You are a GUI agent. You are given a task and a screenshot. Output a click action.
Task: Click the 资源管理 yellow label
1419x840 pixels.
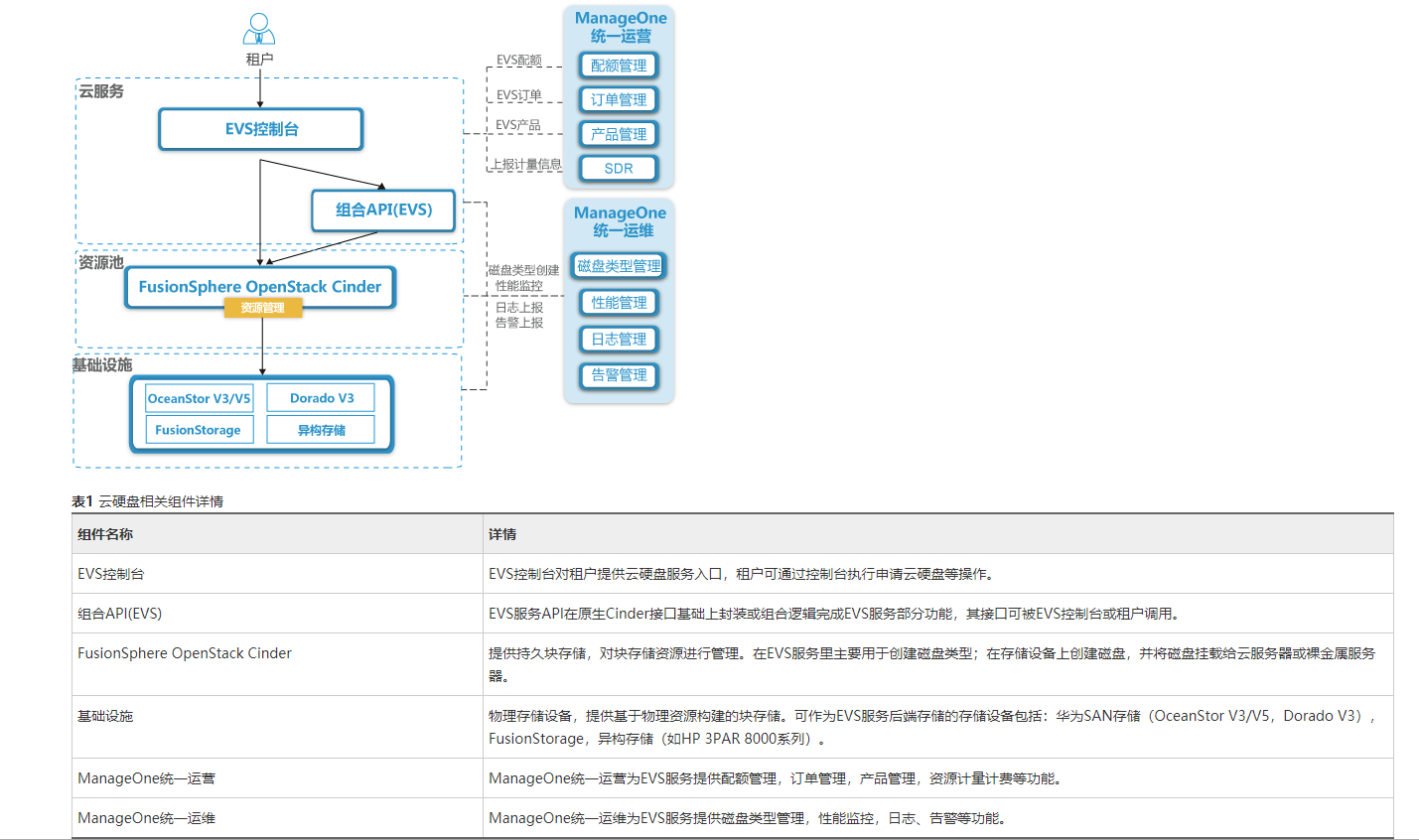coord(263,308)
